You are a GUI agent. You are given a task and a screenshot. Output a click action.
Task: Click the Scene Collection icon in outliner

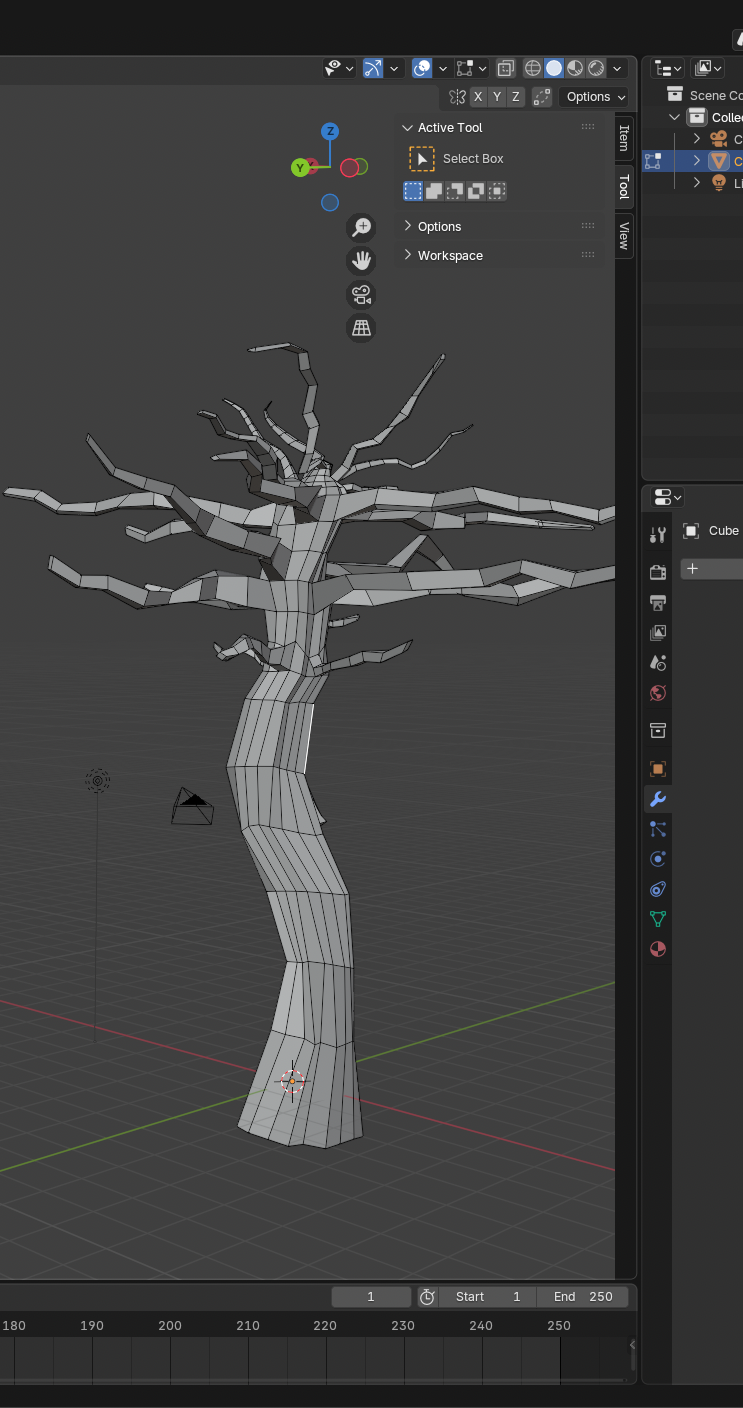(x=675, y=95)
